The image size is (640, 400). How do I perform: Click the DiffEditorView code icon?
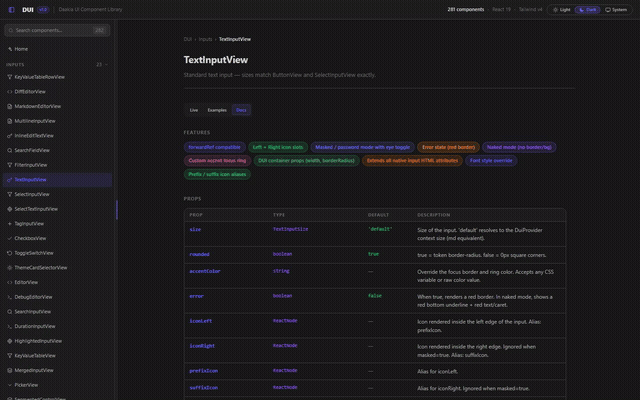(x=10, y=91)
